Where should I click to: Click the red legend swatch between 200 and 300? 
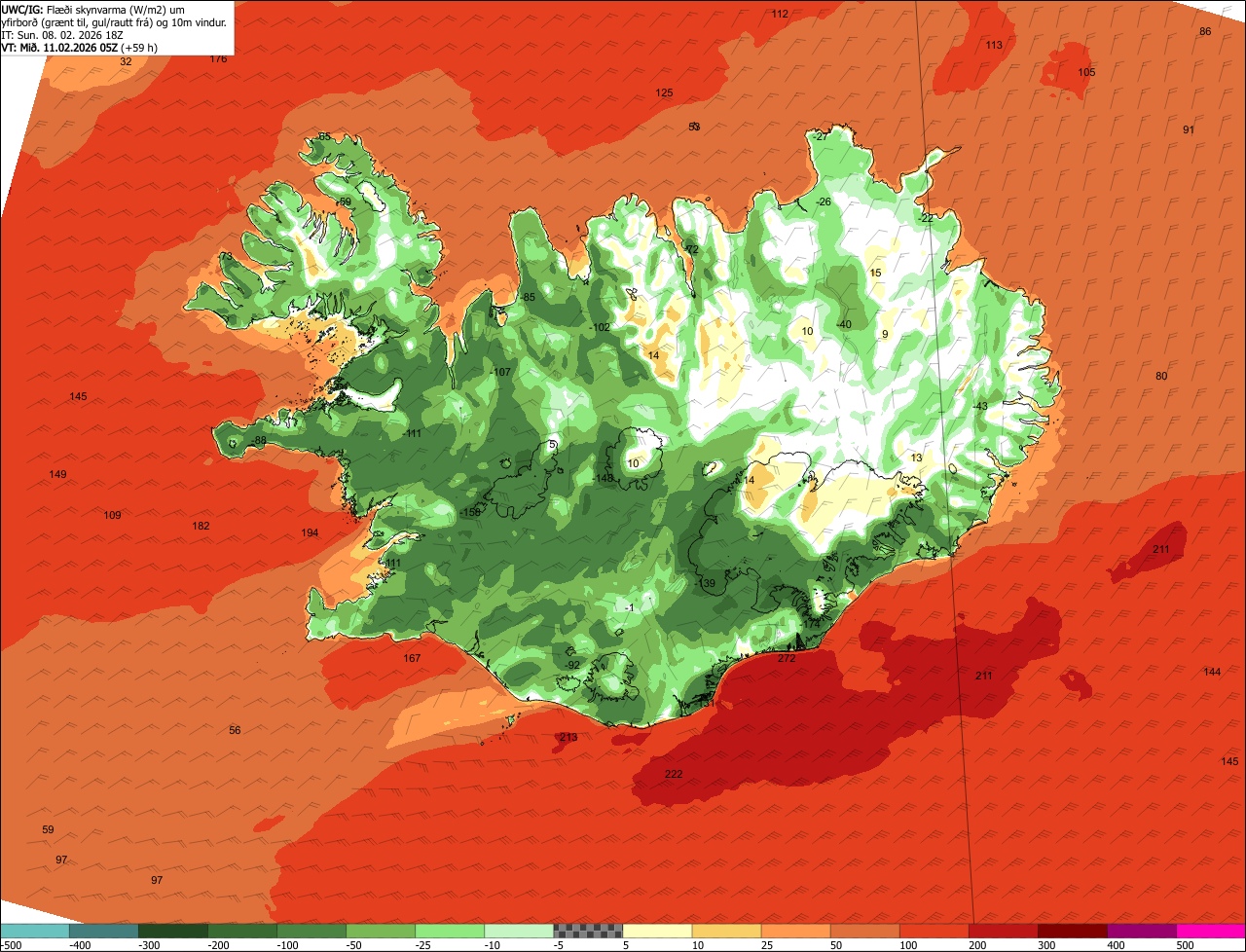tap(1003, 931)
